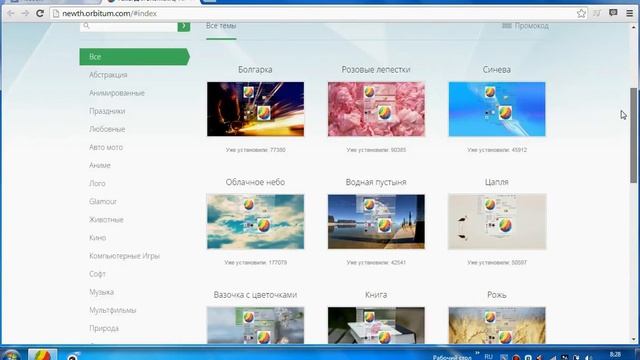This screenshot has width=640, height=360.
Task: Submit search with green arrow button
Action: click(184, 26)
